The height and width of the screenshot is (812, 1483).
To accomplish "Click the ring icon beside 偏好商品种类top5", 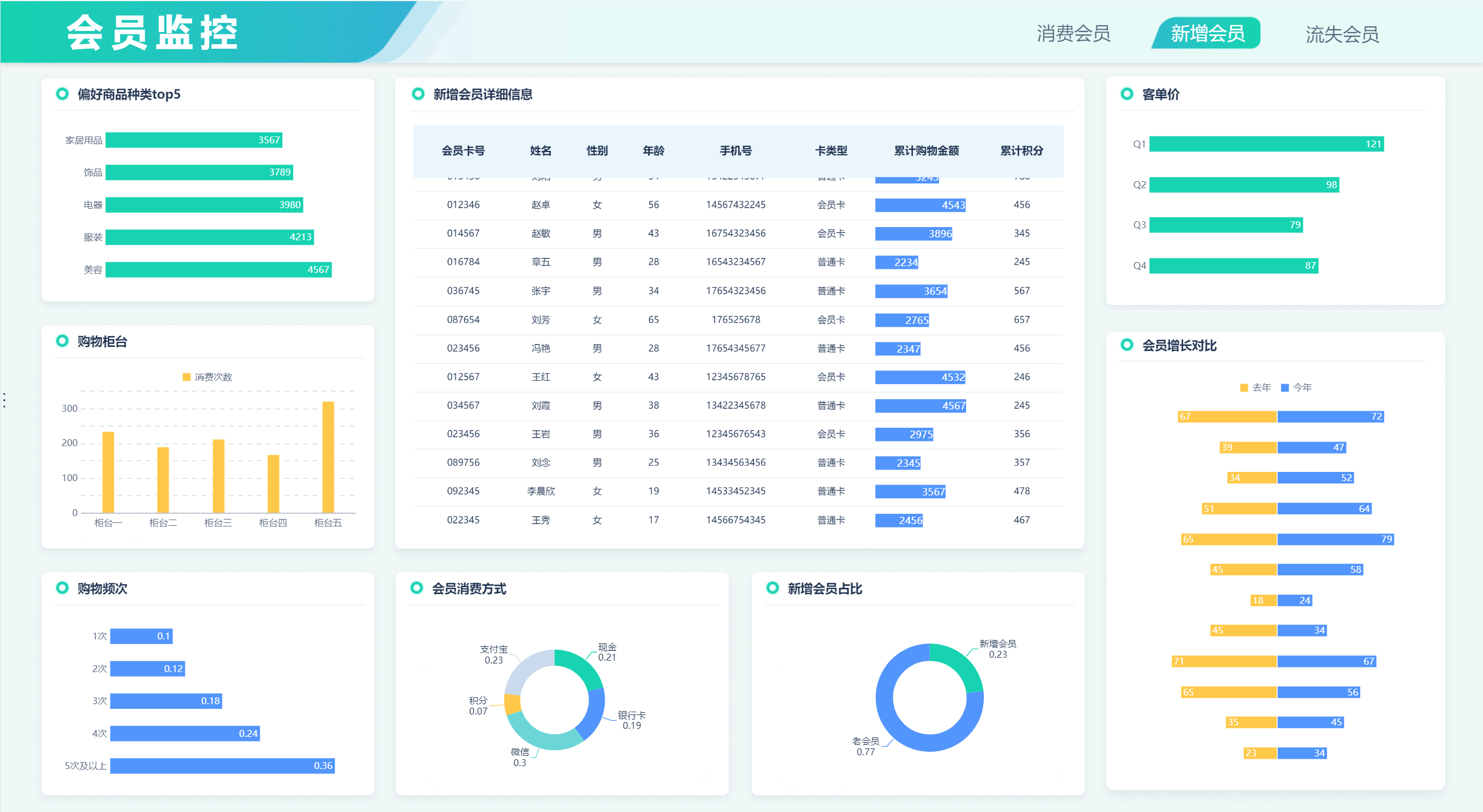I will click(x=62, y=94).
